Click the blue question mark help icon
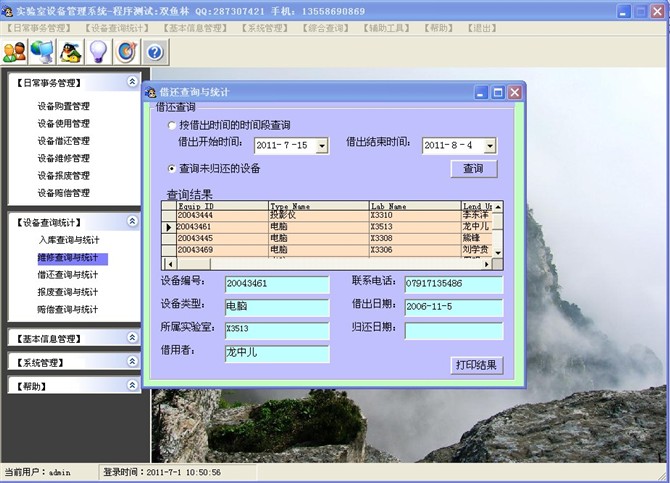 [x=154, y=51]
